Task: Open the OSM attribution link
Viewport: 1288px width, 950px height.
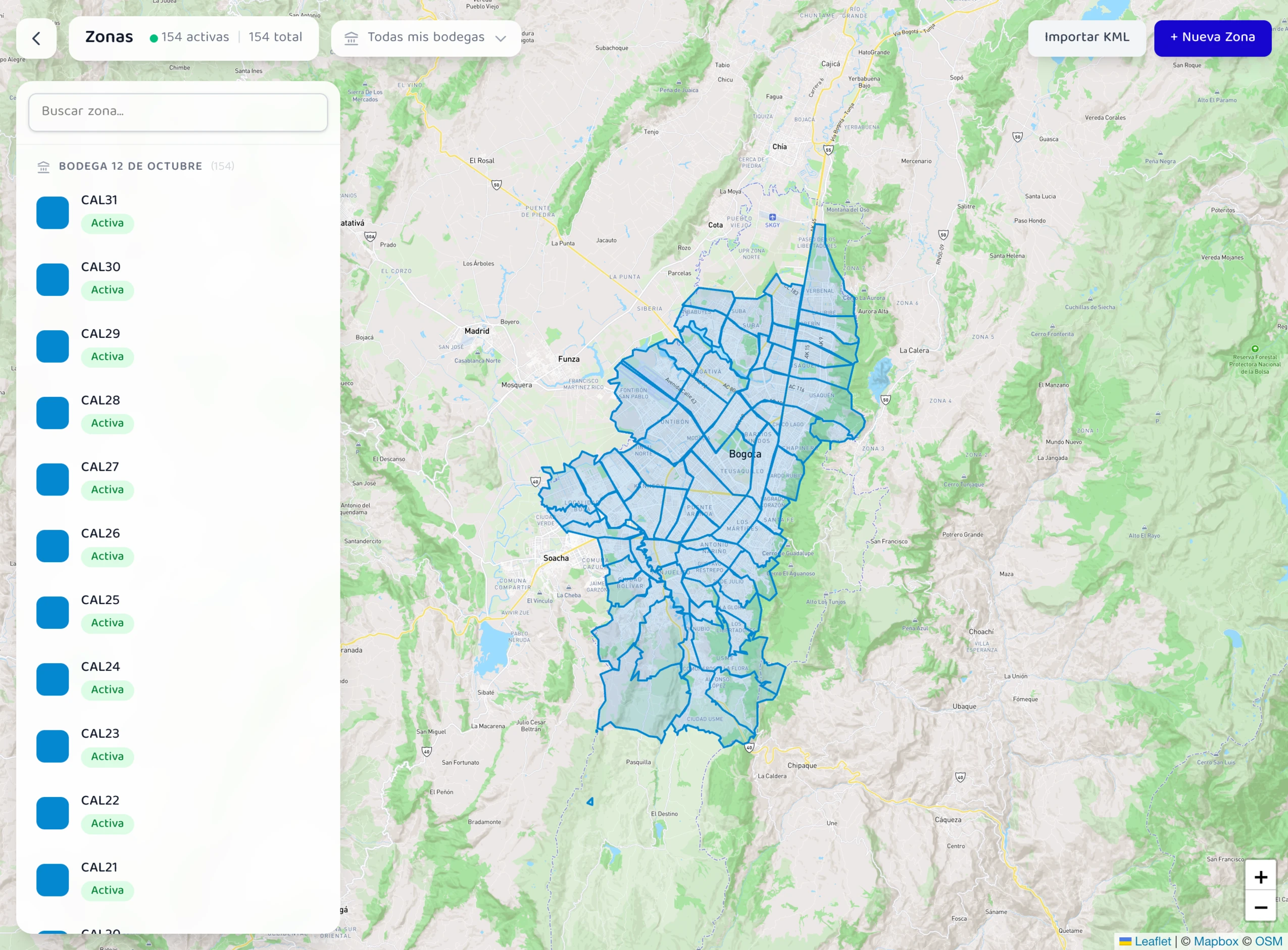Action: coord(1268,941)
